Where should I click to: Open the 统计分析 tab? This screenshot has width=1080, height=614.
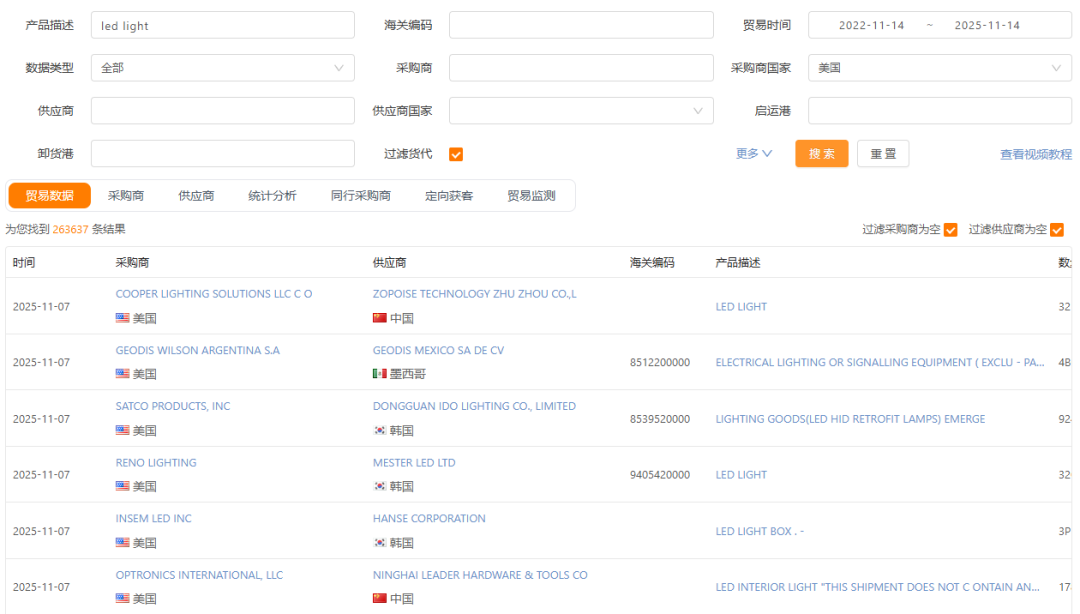pos(272,196)
